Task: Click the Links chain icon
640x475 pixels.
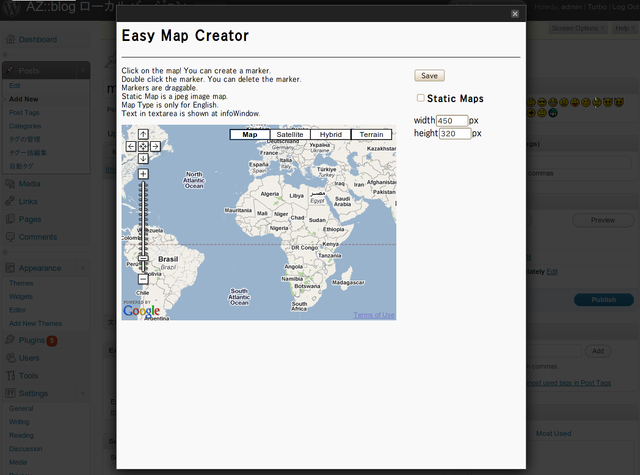Action: 10,201
